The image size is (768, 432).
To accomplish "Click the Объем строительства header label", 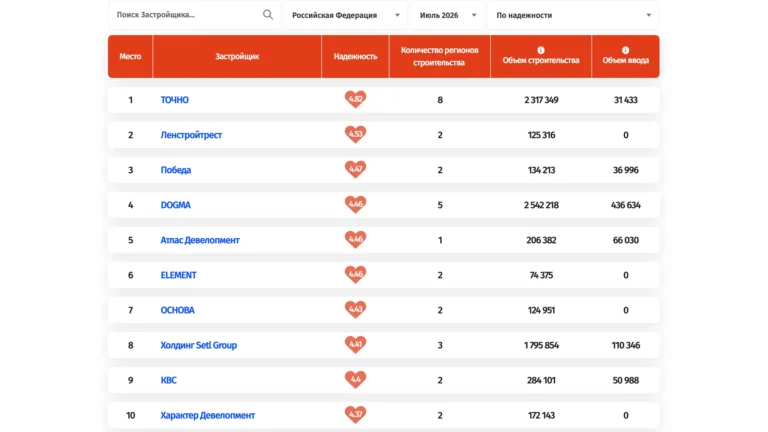I will click(541, 60).
